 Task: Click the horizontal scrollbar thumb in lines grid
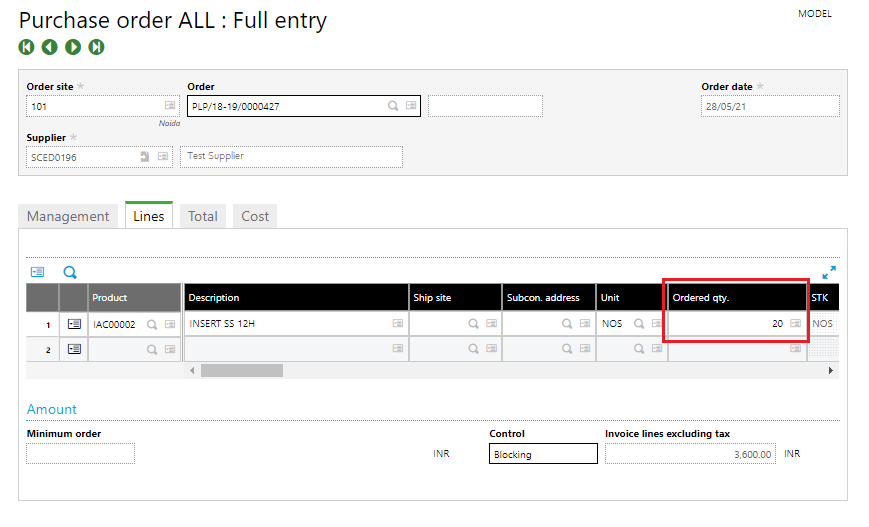click(242, 370)
